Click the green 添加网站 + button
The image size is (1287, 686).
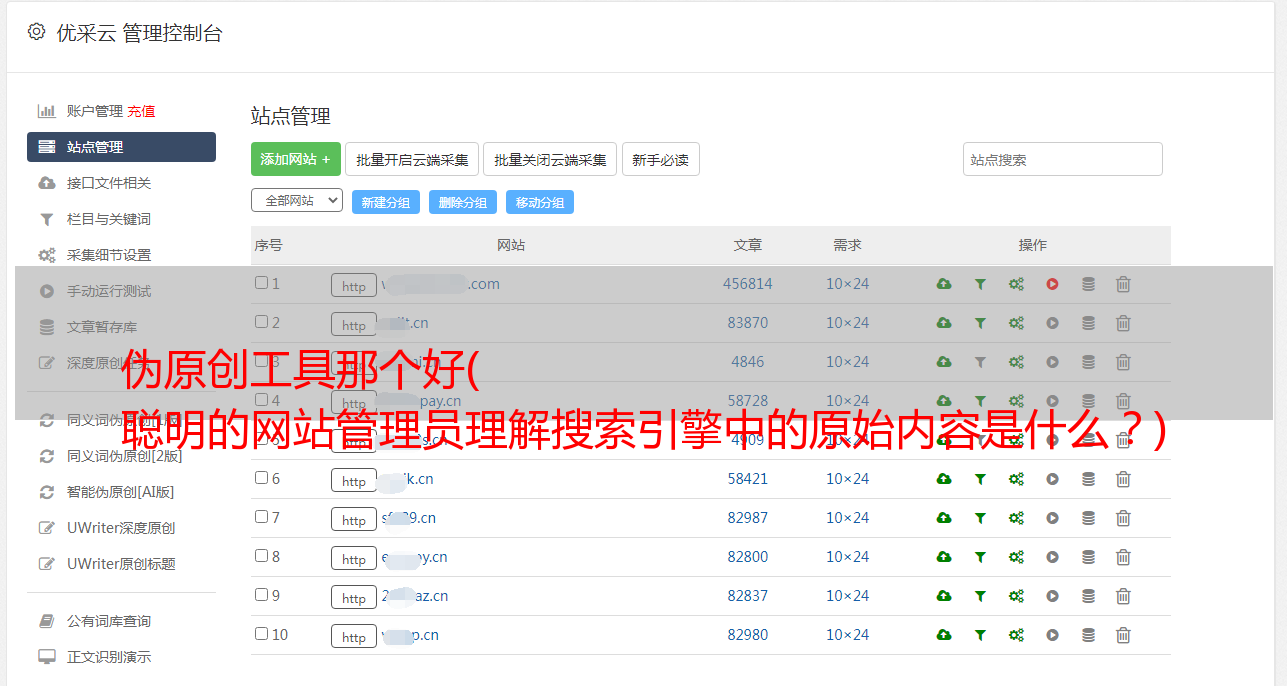[x=296, y=159]
